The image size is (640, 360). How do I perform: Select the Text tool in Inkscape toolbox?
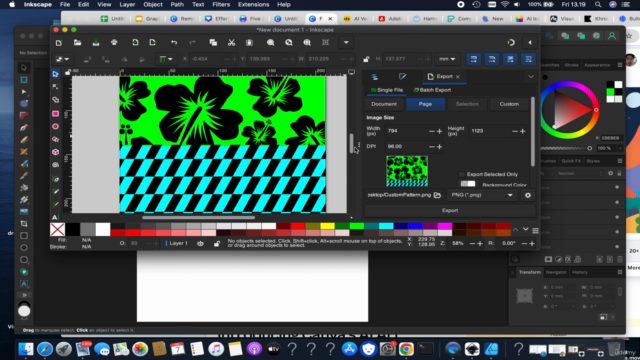tap(55, 217)
